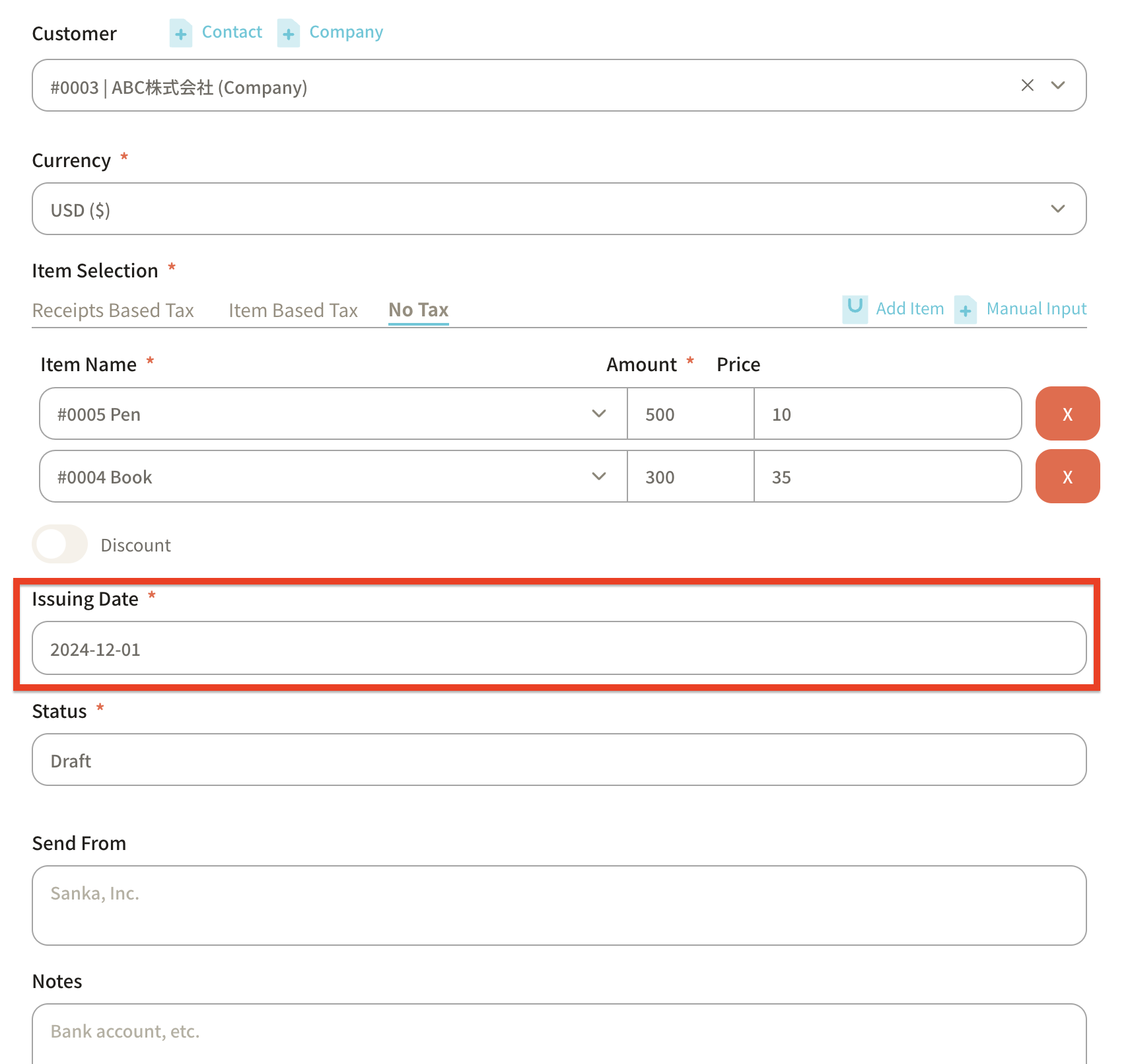1130x1064 pixels.
Task: Click the Pen amount field showing 500
Action: tap(689, 414)
